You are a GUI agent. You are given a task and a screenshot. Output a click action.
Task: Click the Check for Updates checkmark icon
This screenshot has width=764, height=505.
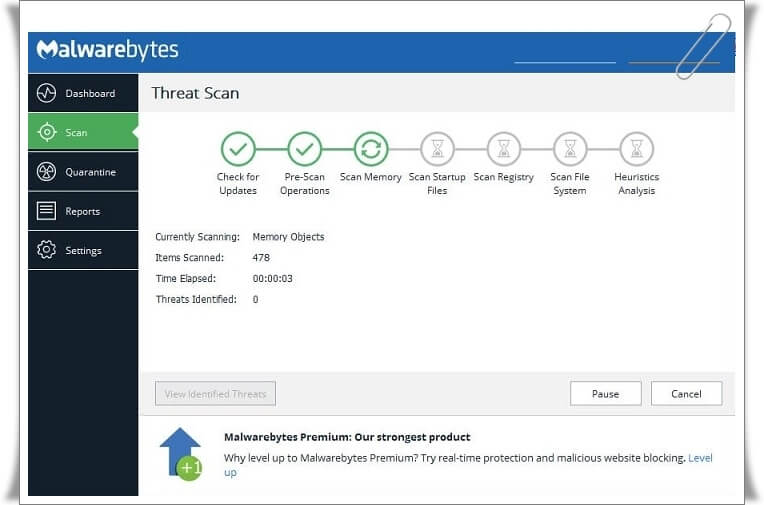pos(238,149)
